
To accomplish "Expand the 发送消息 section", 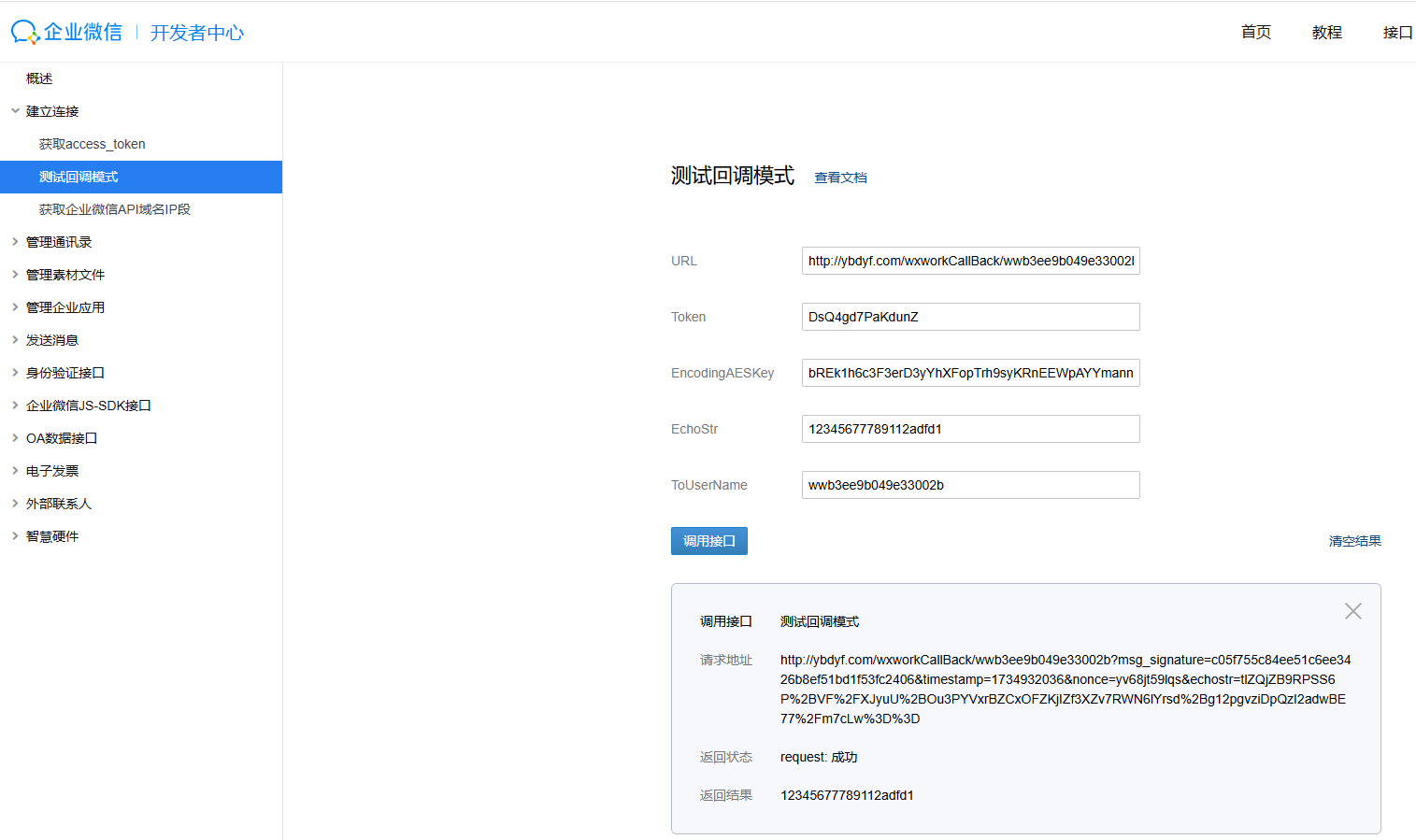I will [x=51, y=339].
